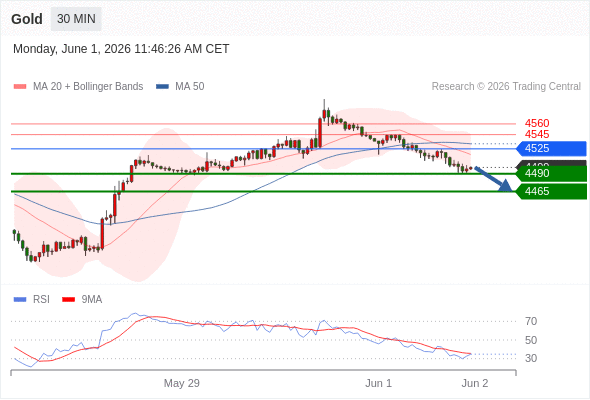The width and height of the screenshot is (590, 400).
Task: Click the Gold chart title
Action: (x=27, y=19)
